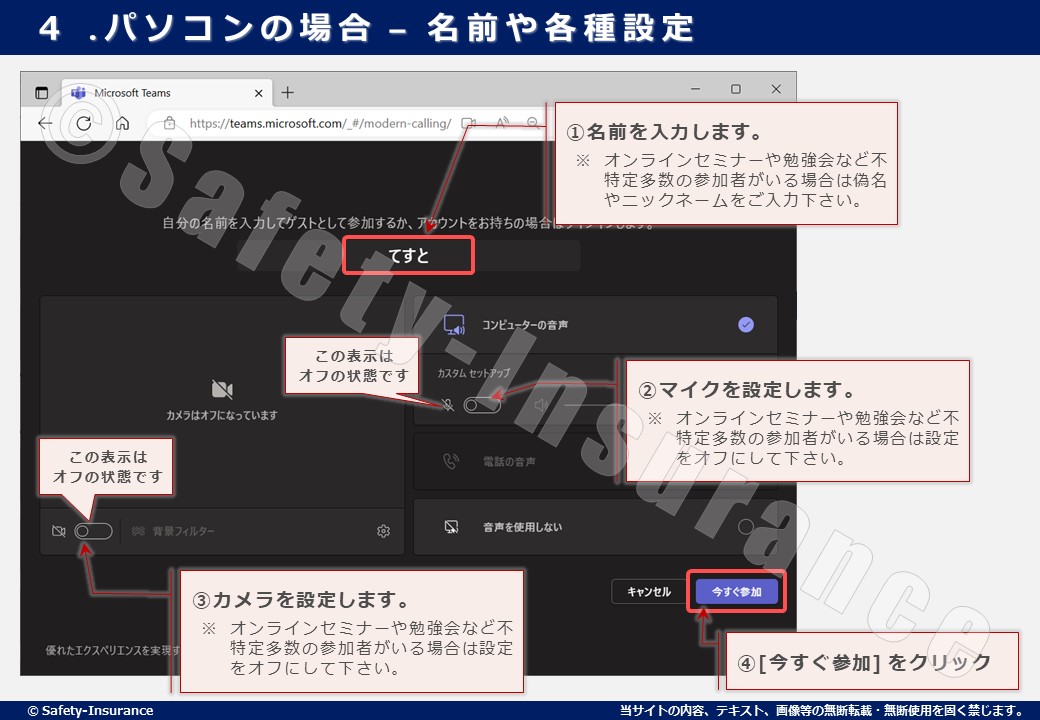Image resolution: width=1040 pixels, height=720 pixels.
Task: Click the 今すぐ参加 join button
Action: [736, 592]
